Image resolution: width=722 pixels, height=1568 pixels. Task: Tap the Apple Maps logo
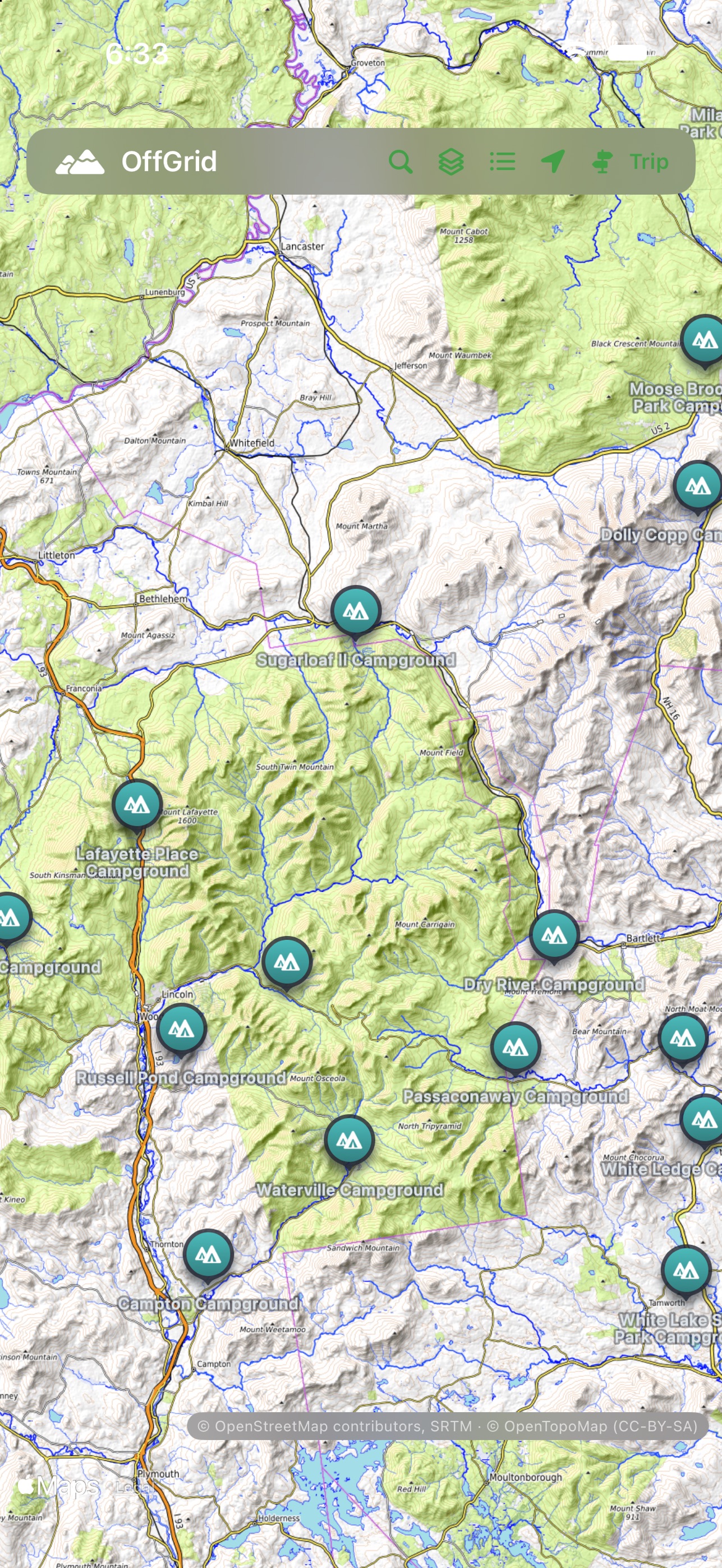click(58, 1486)
